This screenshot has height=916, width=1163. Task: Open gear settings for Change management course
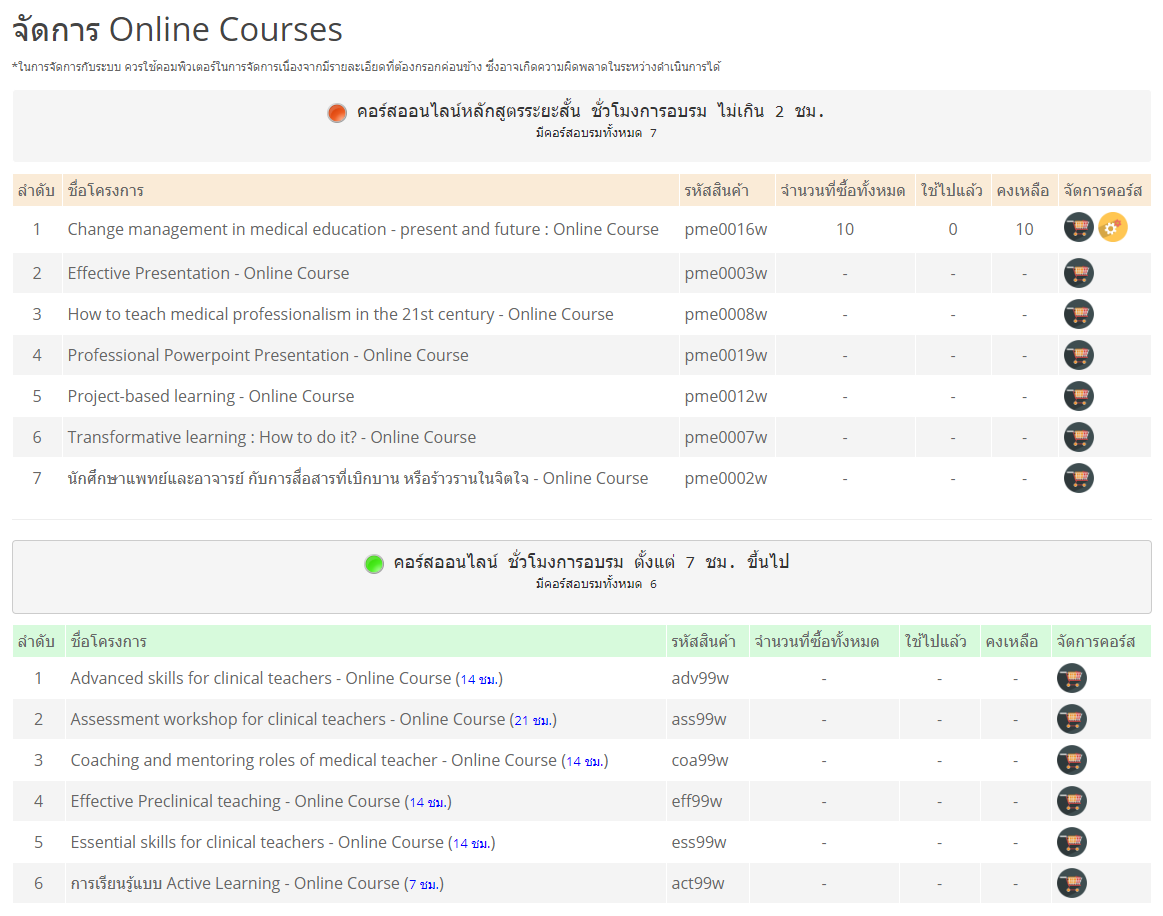click(1112, 228)
